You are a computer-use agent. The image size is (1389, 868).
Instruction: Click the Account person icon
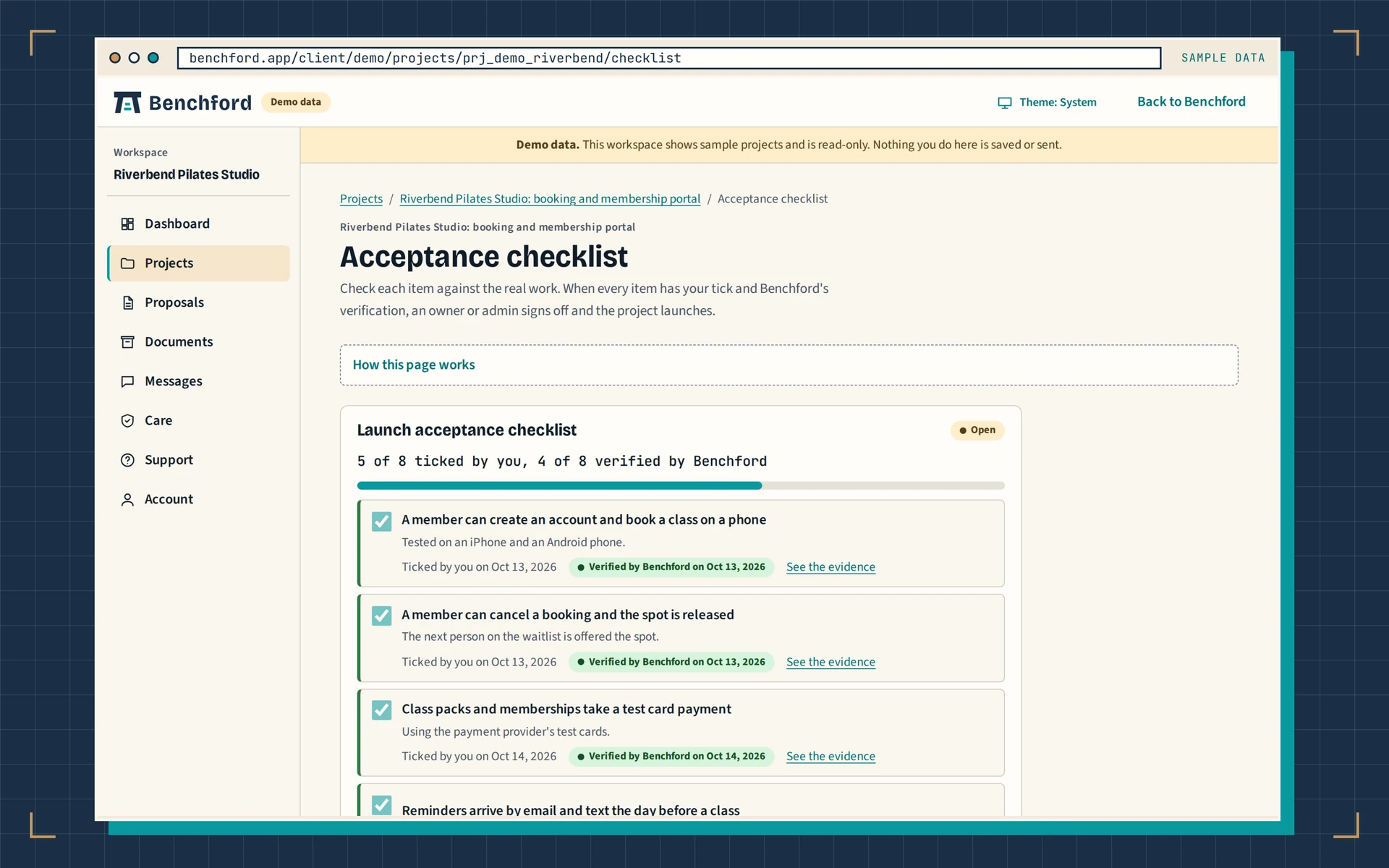tap(127, 500)
